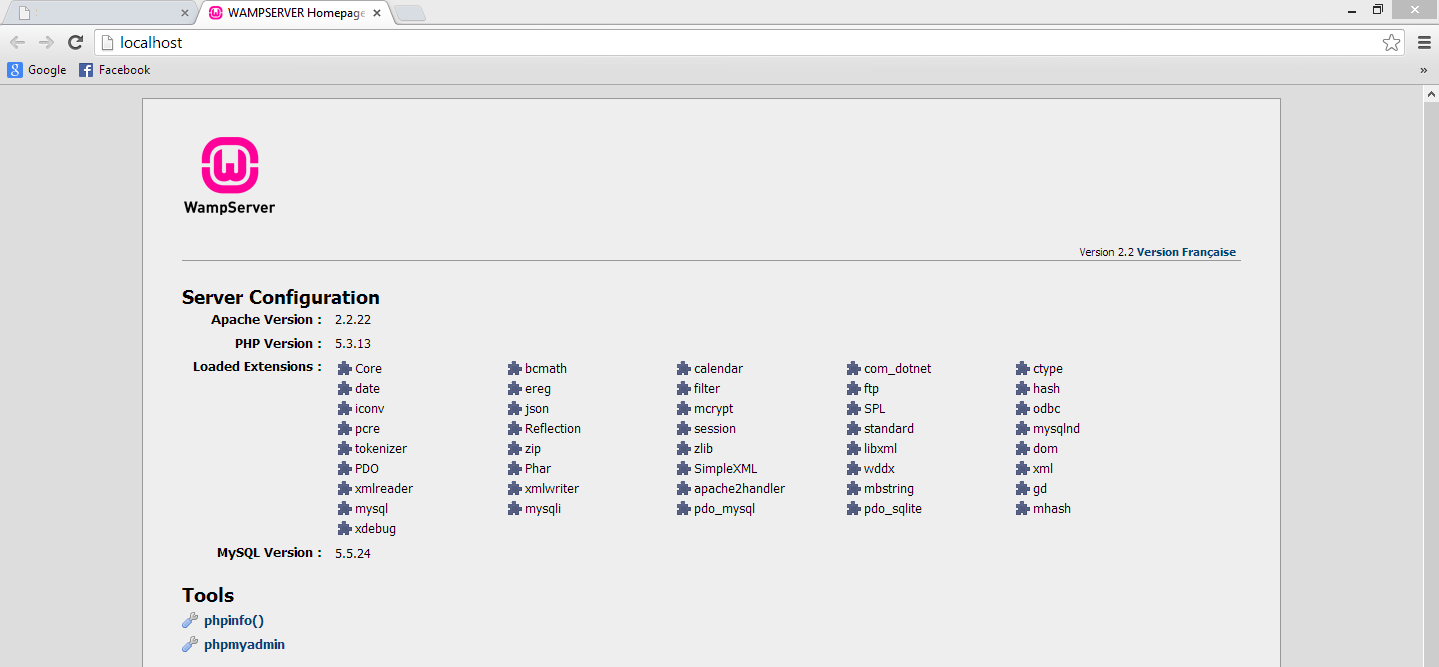The width and height of the screenshot is (1439, 667).
Task: Open a new tab with the new-tab button
Action: 410,13
